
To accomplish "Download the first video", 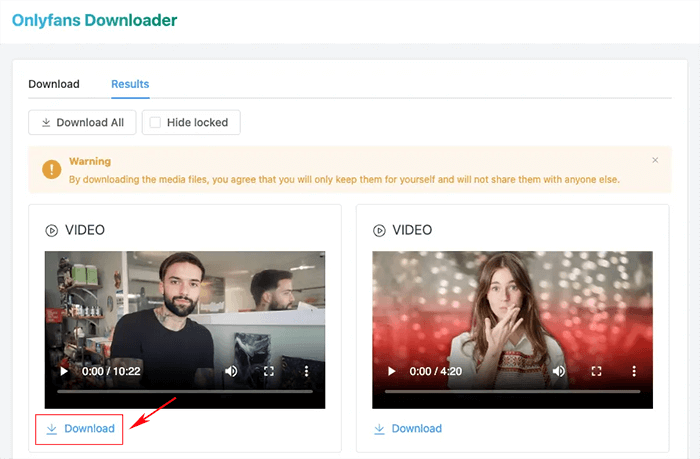I will tap(80, 429).
